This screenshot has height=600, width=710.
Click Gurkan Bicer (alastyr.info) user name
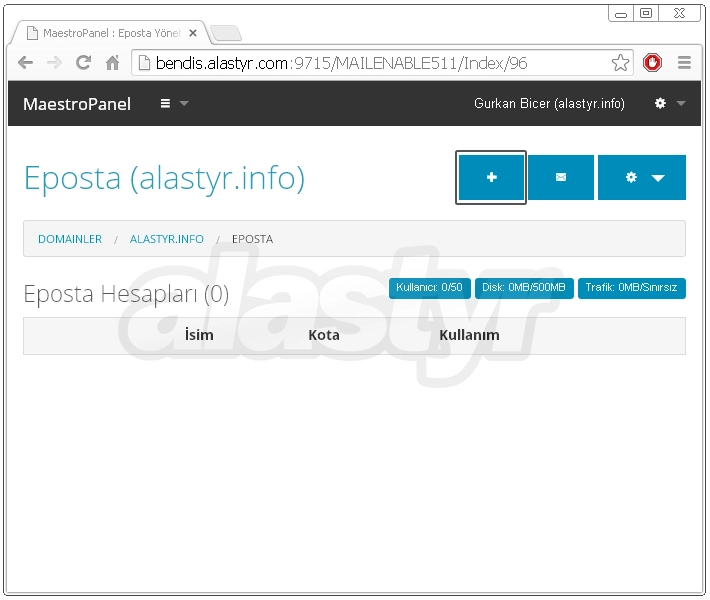coord(549,104)
